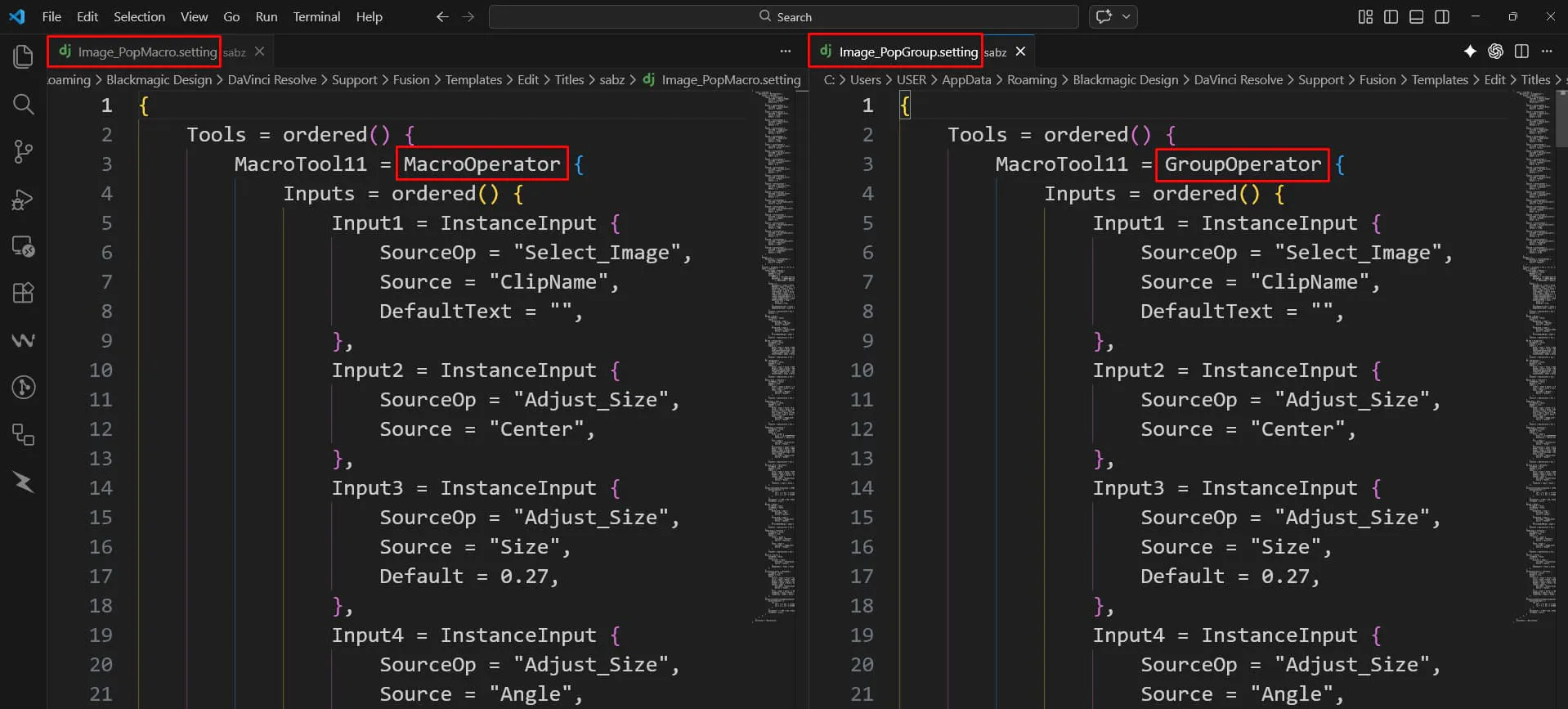This screenshot has width=1568, height=709.
Task: Click Templates in left breadcrumb
Action: click(473, 79)
